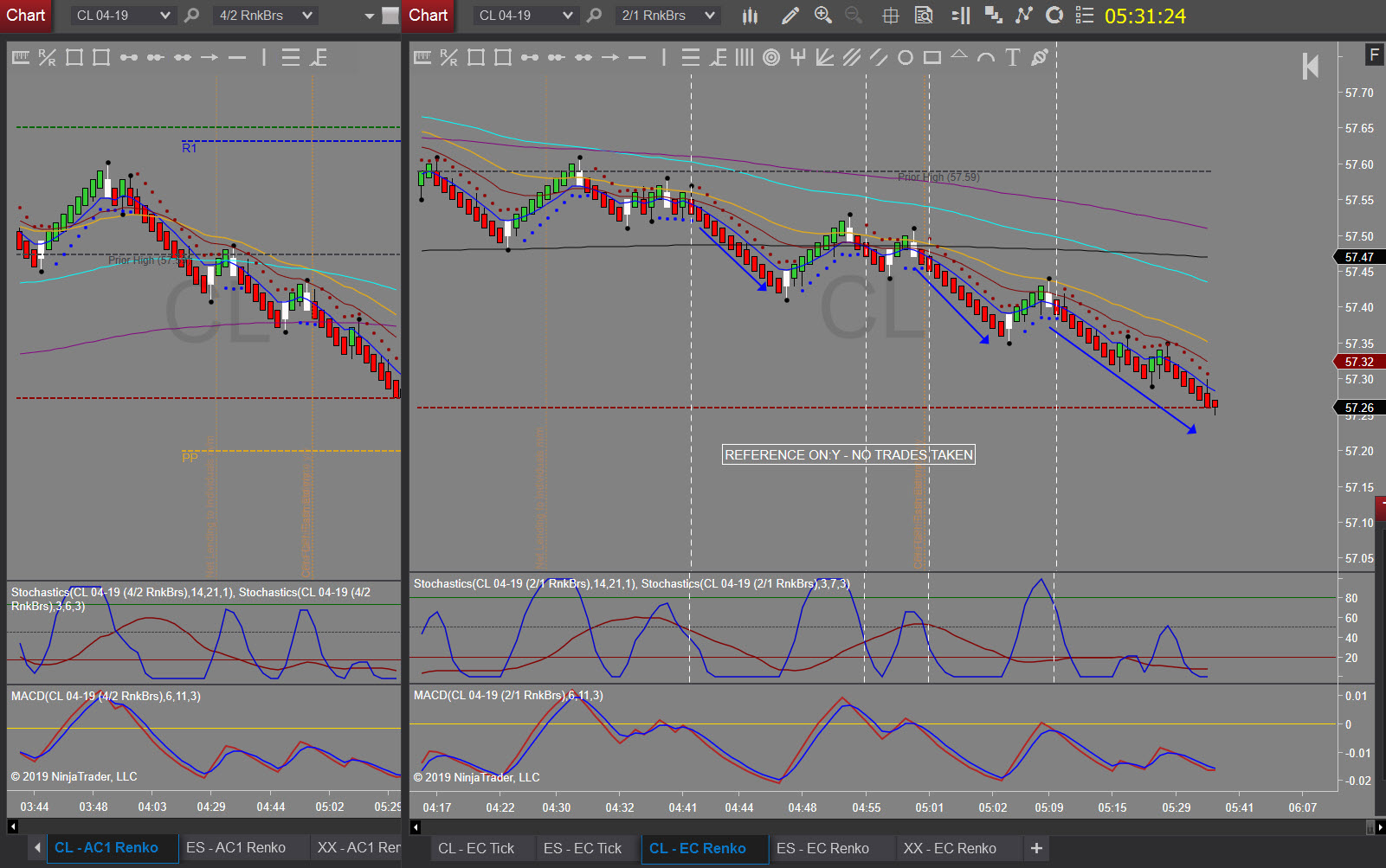
Task: Select Ruler tool in right chart toolbar
Action: [422, 57]
